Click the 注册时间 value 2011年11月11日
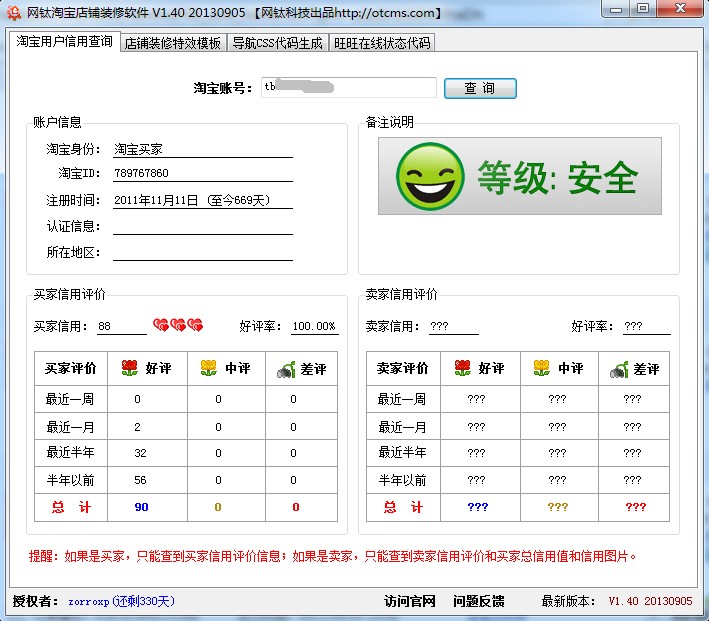This screenshot has height=621, width=709. coord(156,200)
